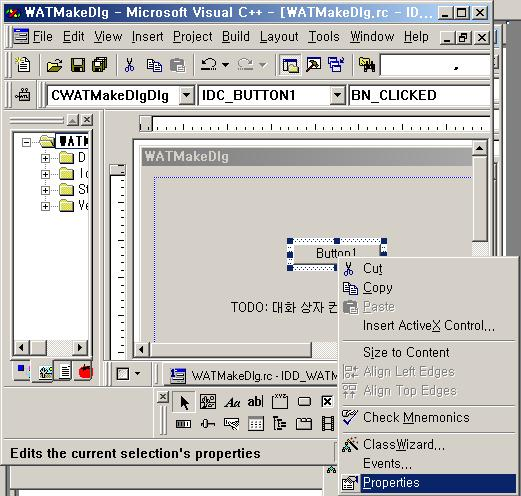This screenshot has height=496, width=521.
Task: Toggle the Workspace window toolbar button
Action: pyautogui.click(x=290, y=64)
